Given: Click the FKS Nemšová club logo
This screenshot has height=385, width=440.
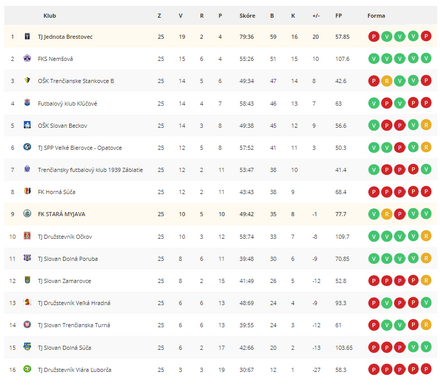Looking at the screenshot, I should point(27,58).
